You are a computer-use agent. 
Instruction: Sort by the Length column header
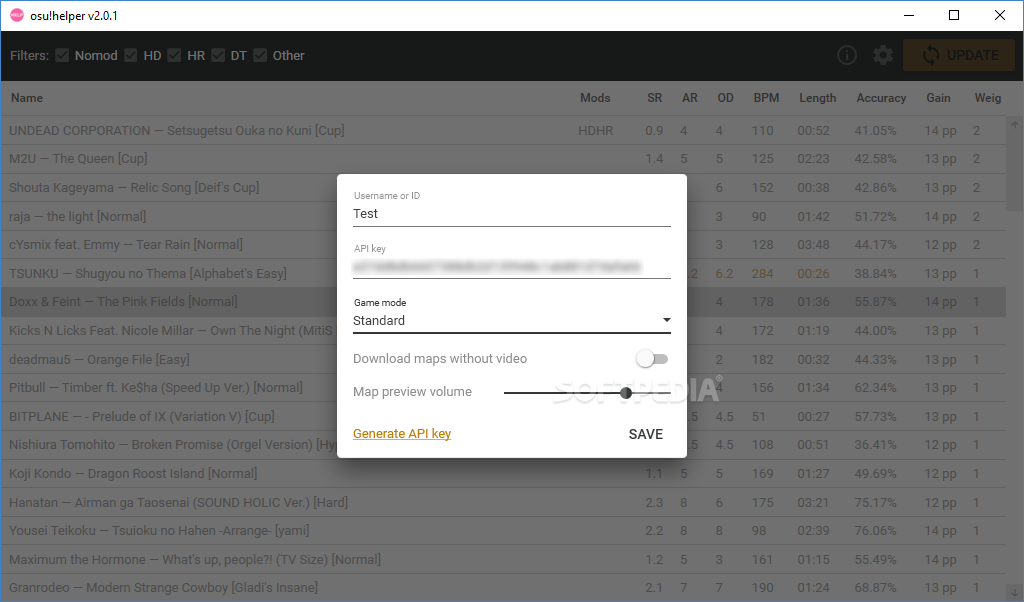(818, 98)
